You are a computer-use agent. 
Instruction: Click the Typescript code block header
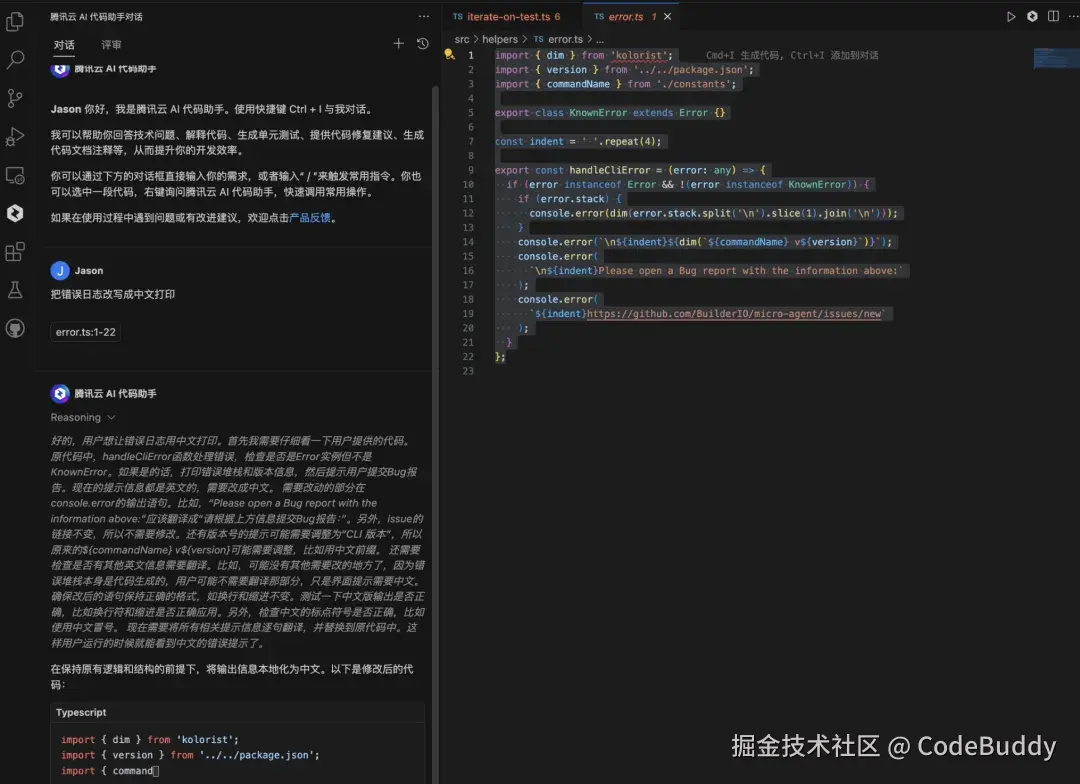(238, 712)
